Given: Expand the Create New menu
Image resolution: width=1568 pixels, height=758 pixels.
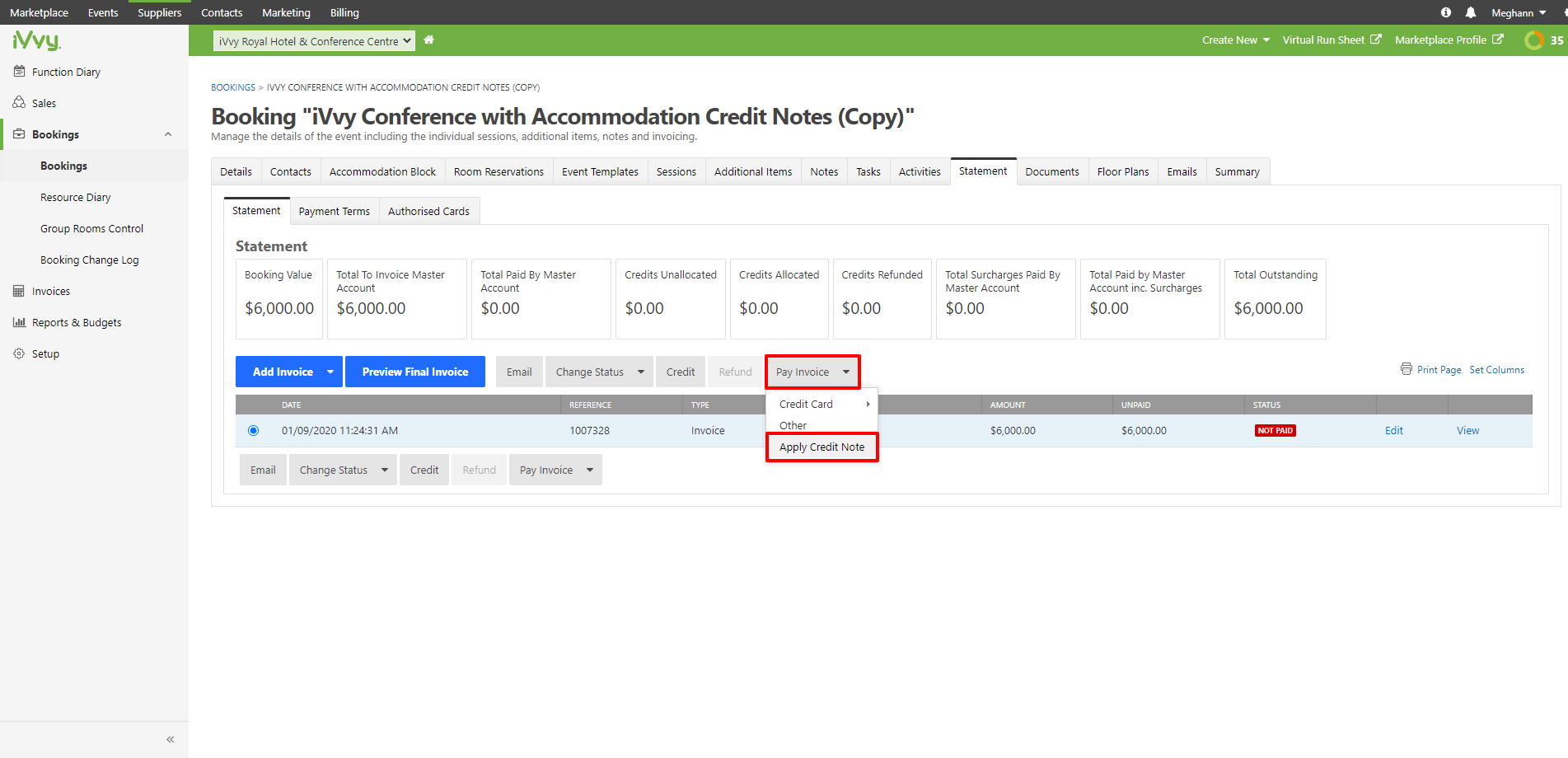Looking at the screenshot, I should click(x=1235, y=40).
